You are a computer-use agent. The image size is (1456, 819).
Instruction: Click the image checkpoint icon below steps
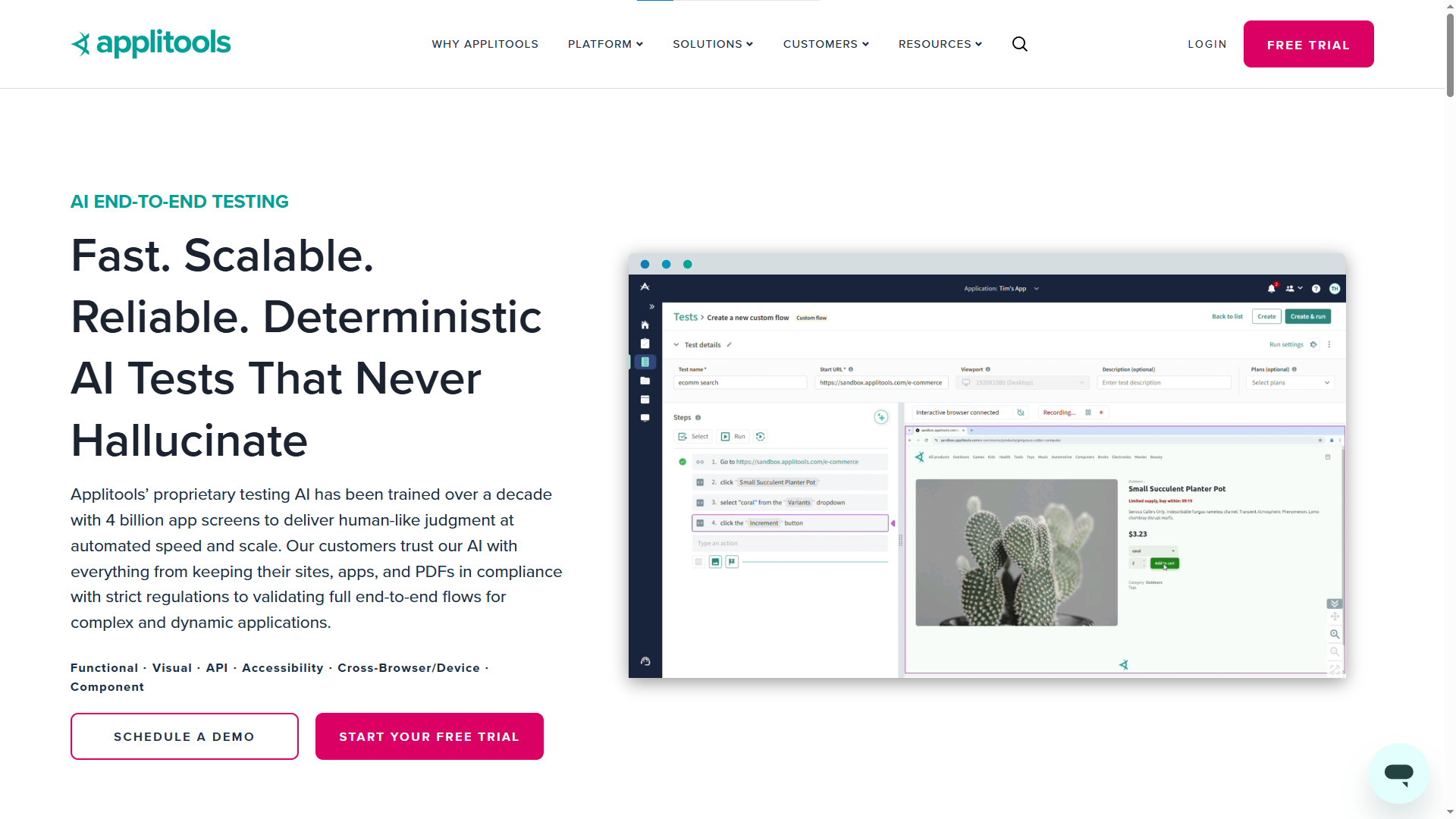(715, 562)
